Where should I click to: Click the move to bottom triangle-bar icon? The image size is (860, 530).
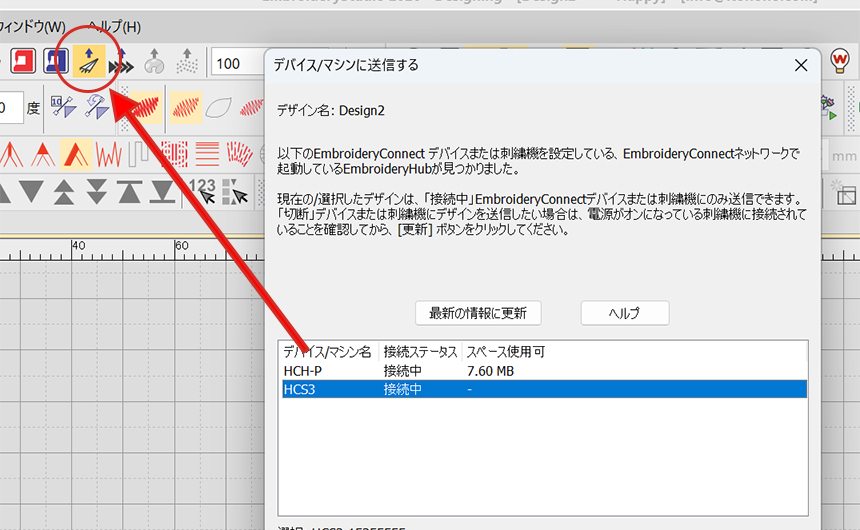click(163, 192)
